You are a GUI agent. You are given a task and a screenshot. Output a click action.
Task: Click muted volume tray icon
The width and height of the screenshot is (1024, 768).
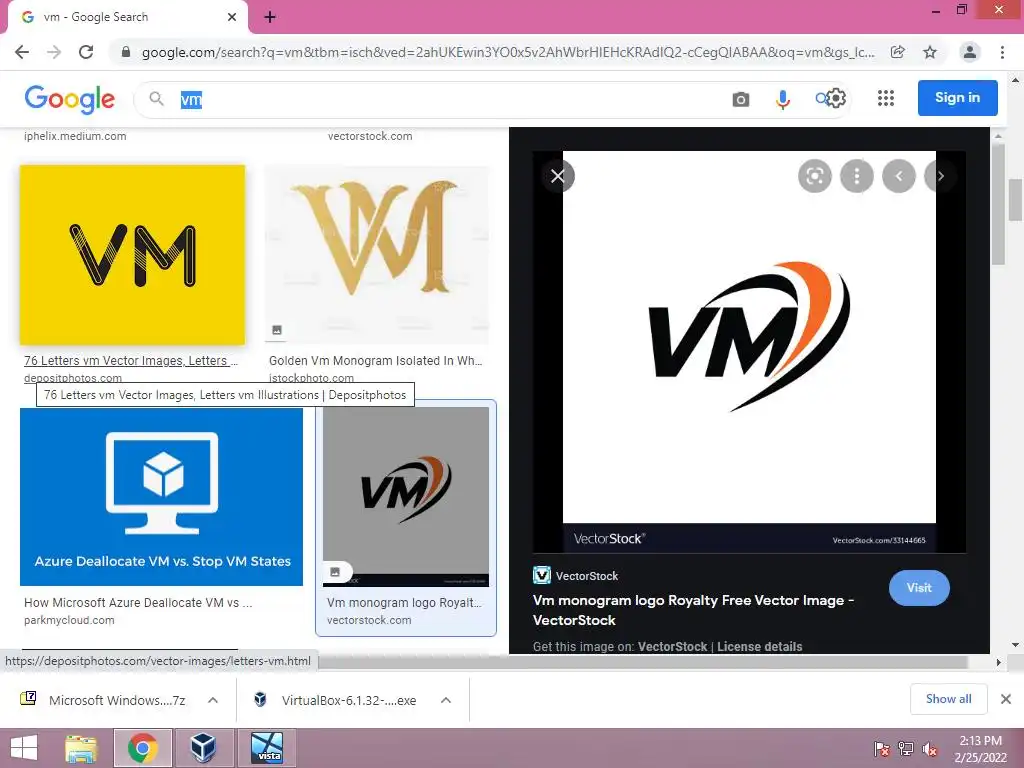click(930, 748)
